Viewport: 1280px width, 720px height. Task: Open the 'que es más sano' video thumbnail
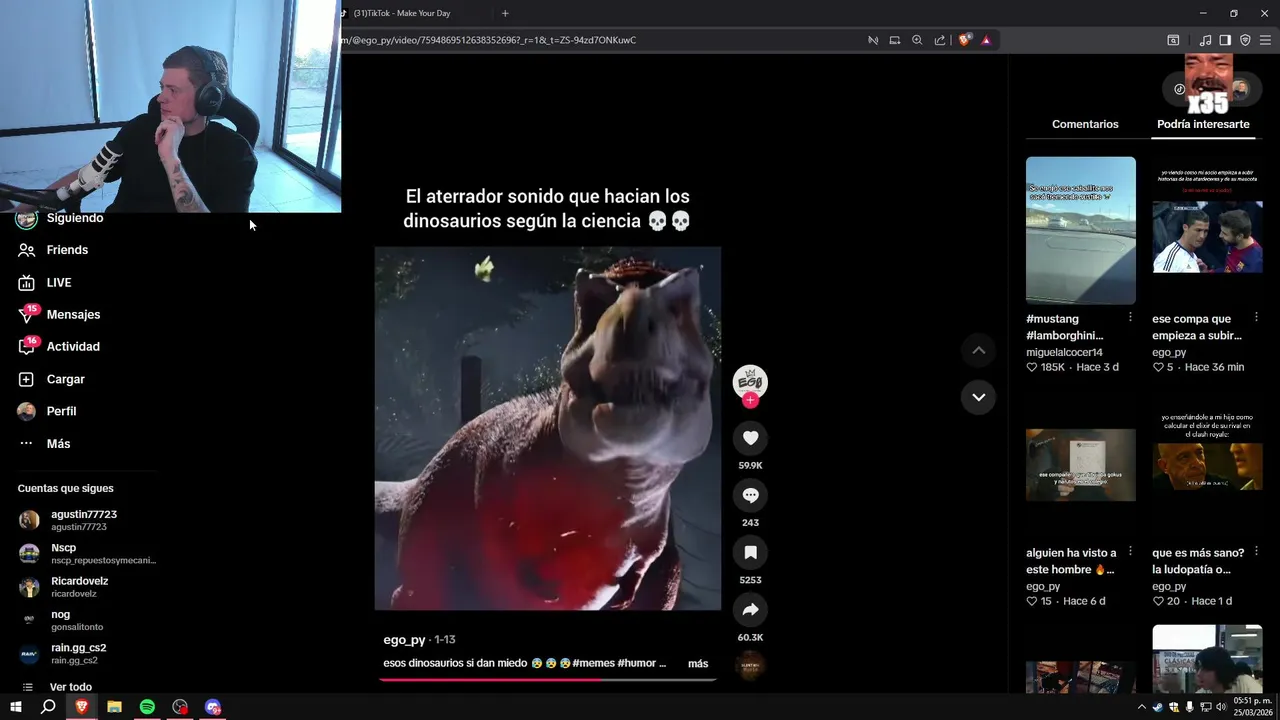tap(1207, 465)
